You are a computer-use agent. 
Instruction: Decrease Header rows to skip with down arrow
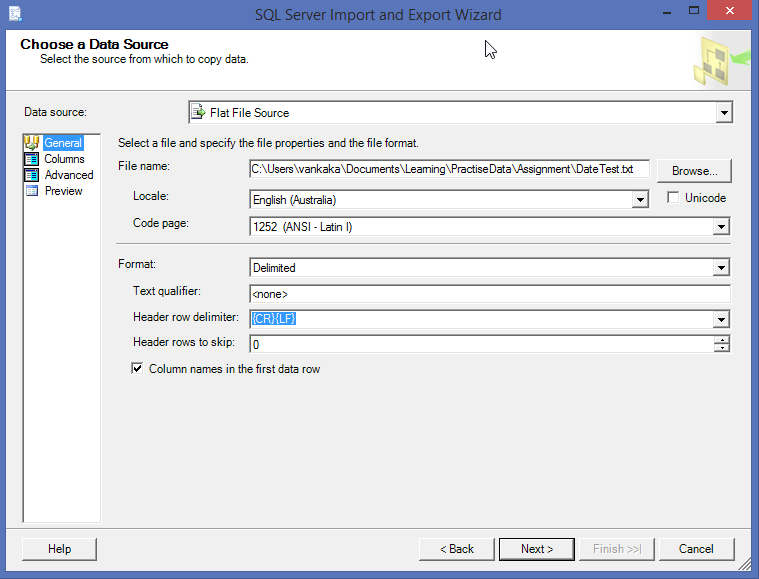pos(722,348)
